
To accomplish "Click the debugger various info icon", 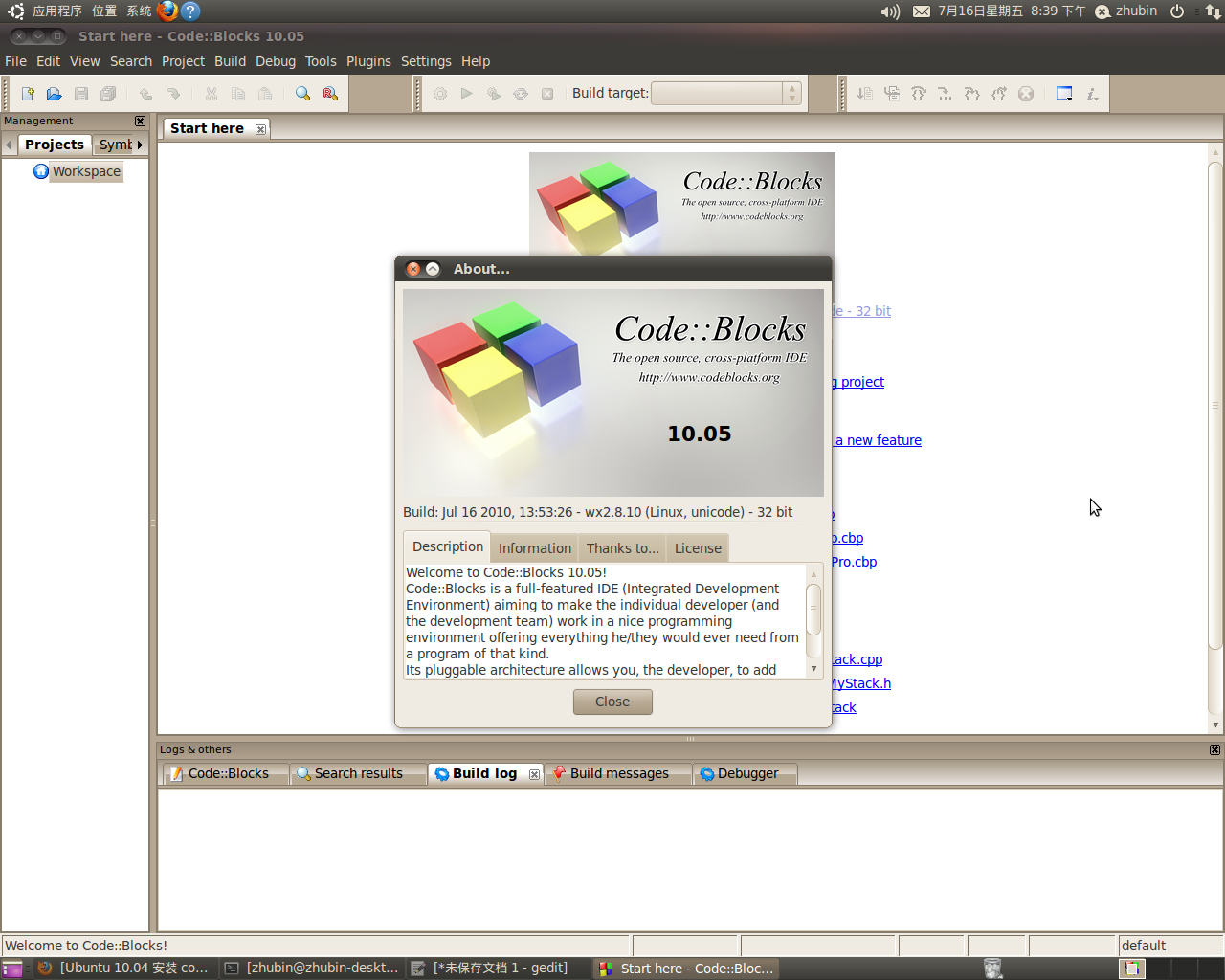I will [1092, 94].
